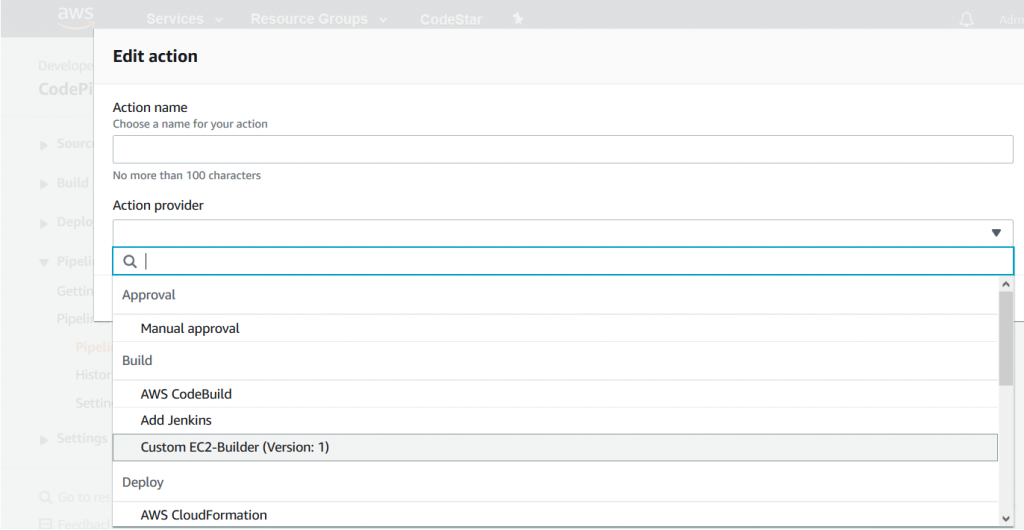Click the Build group header
The height and width of the screenshot is (530, 1024).
(x=137, y=360)
